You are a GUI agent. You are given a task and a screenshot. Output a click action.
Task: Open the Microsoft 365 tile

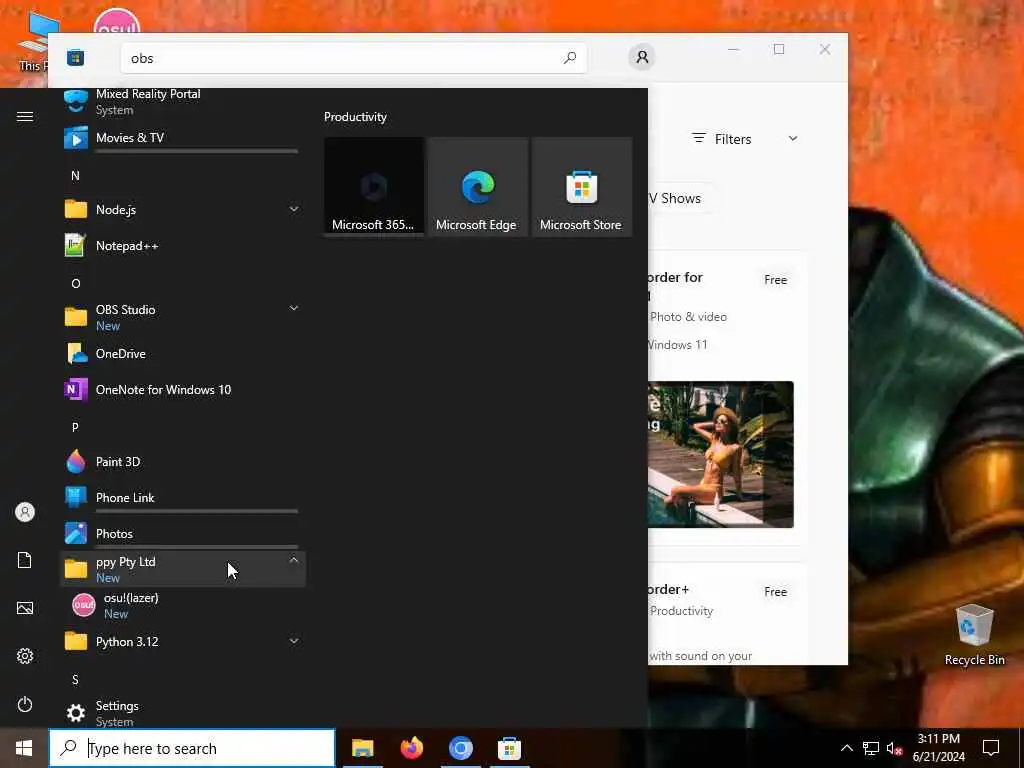[374, 187]
